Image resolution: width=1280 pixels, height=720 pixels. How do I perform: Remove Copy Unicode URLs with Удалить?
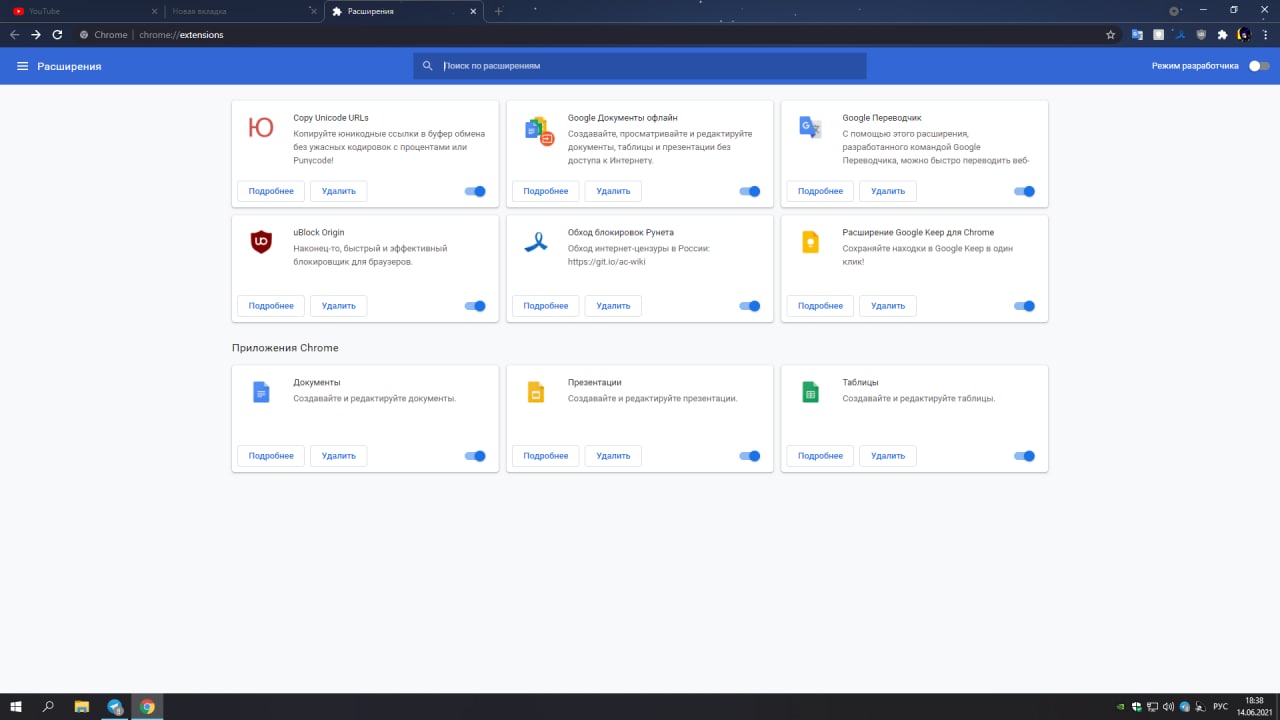point(339,191)
